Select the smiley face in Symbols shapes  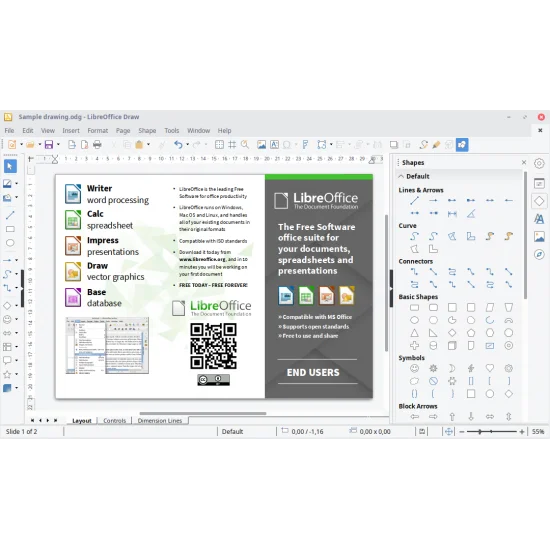click(x=414, y=368)
